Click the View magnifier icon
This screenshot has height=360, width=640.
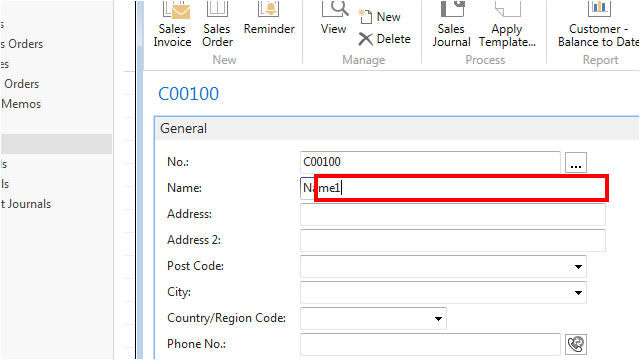(x=335, y=9)
